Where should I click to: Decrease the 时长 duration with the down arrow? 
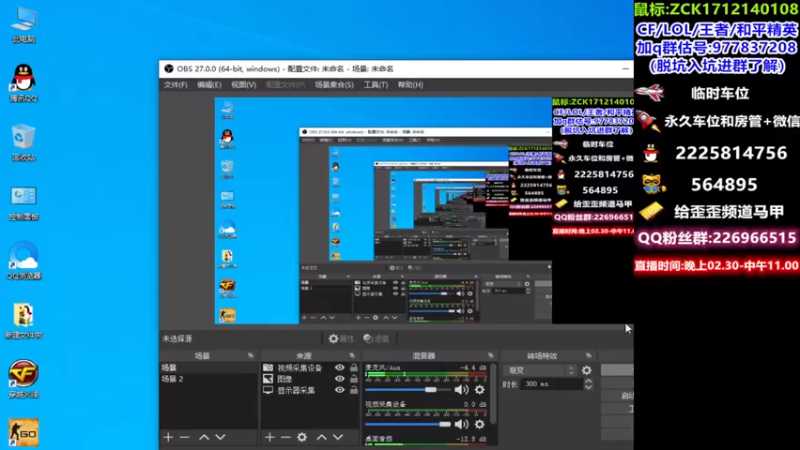coord(588,388)
